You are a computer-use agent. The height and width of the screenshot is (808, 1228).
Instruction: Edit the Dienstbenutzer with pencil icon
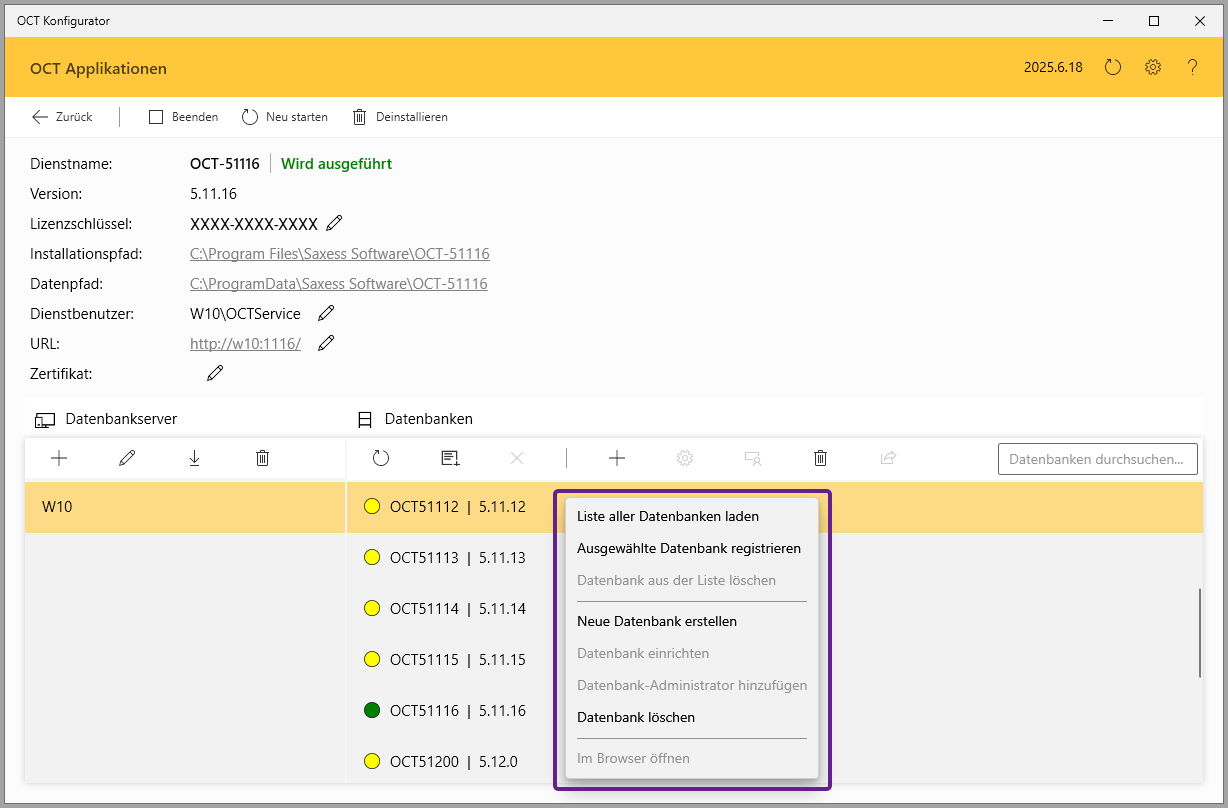(x=325, y=313)
